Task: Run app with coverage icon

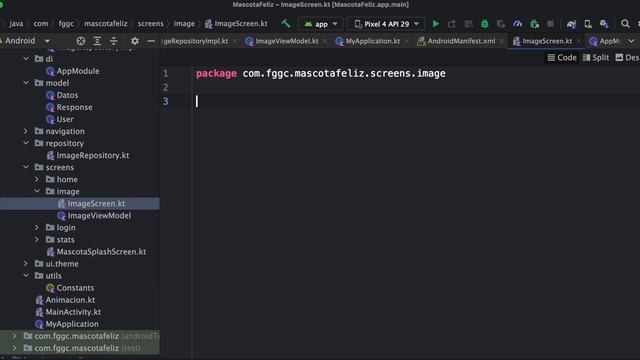Action: [501, 24]
